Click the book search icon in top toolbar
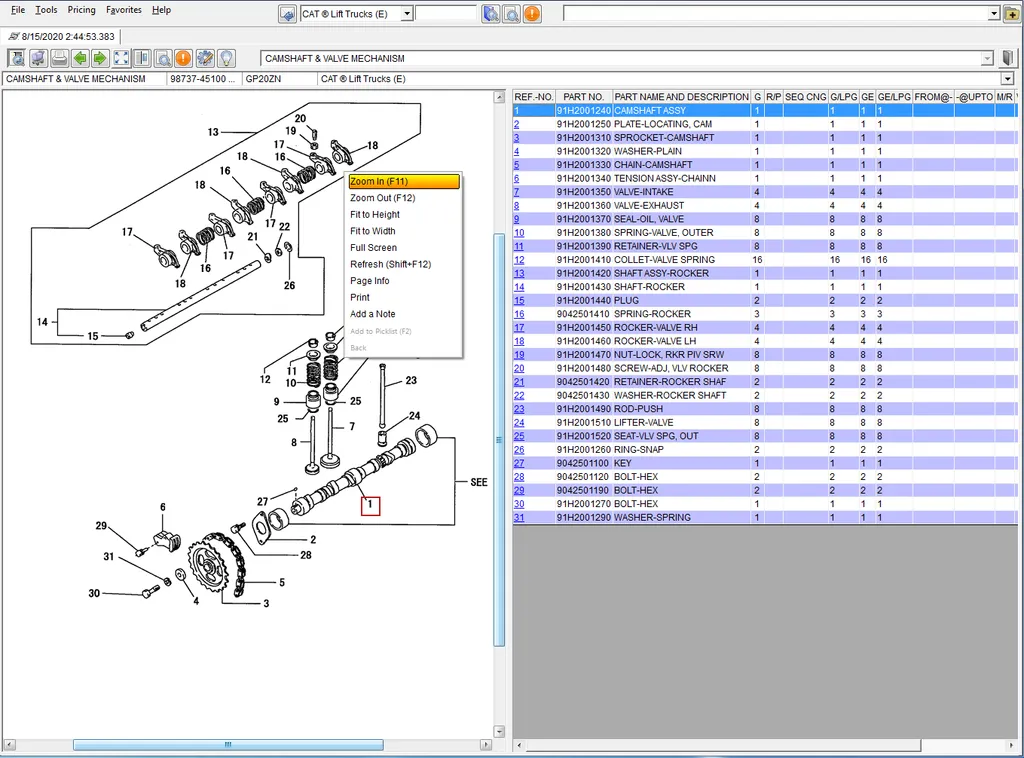 [490, 14]
